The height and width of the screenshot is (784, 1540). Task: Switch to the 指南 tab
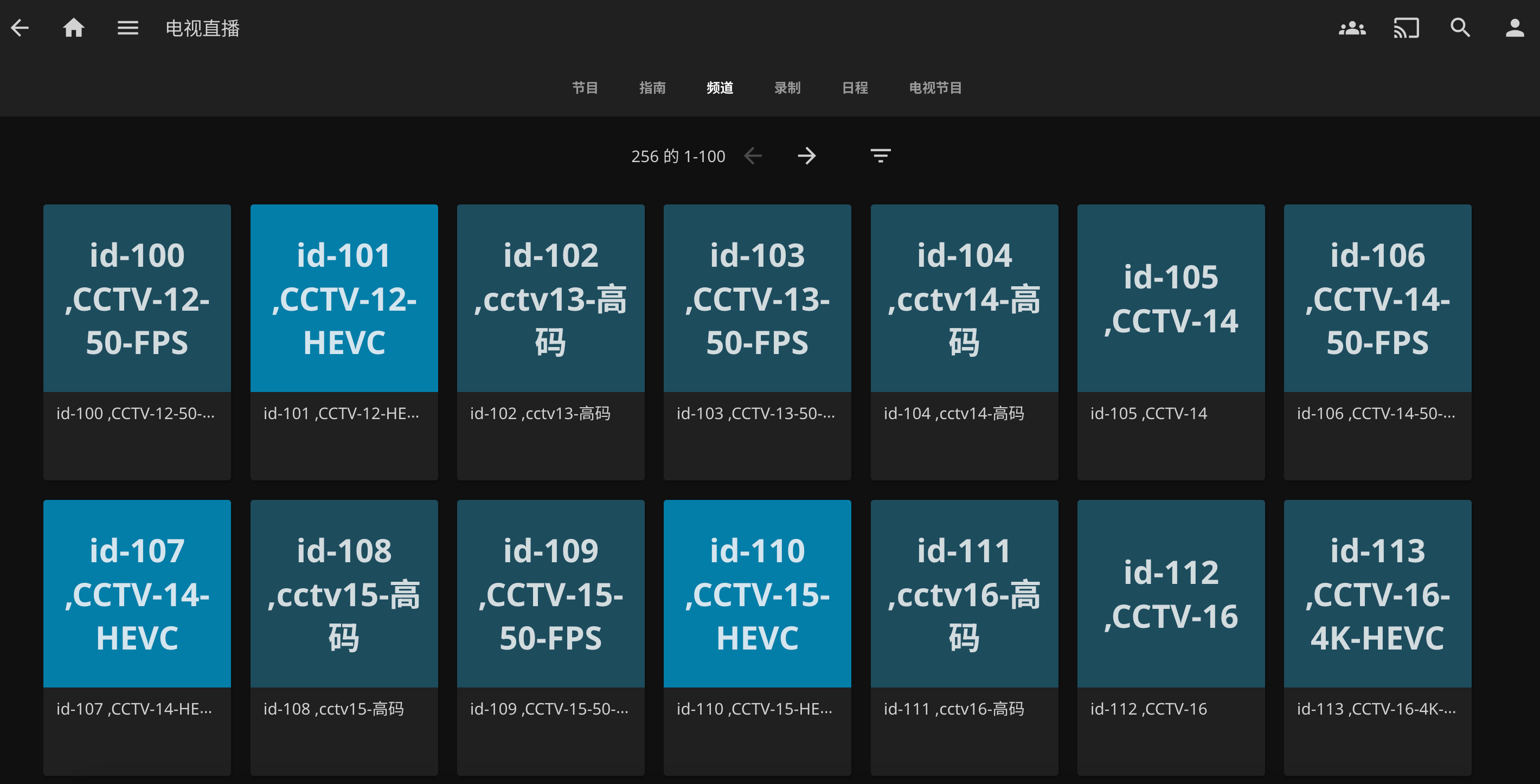(x=652, y=88)
